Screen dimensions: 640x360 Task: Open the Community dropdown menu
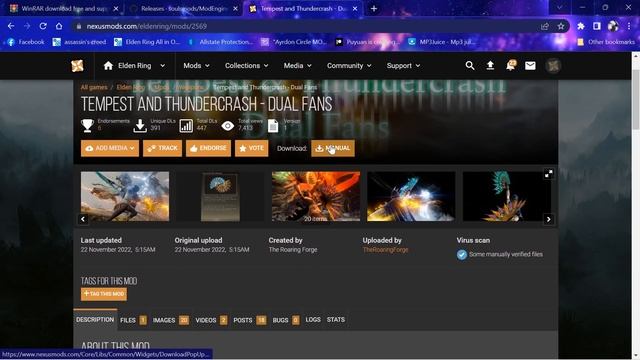point(349,66)
